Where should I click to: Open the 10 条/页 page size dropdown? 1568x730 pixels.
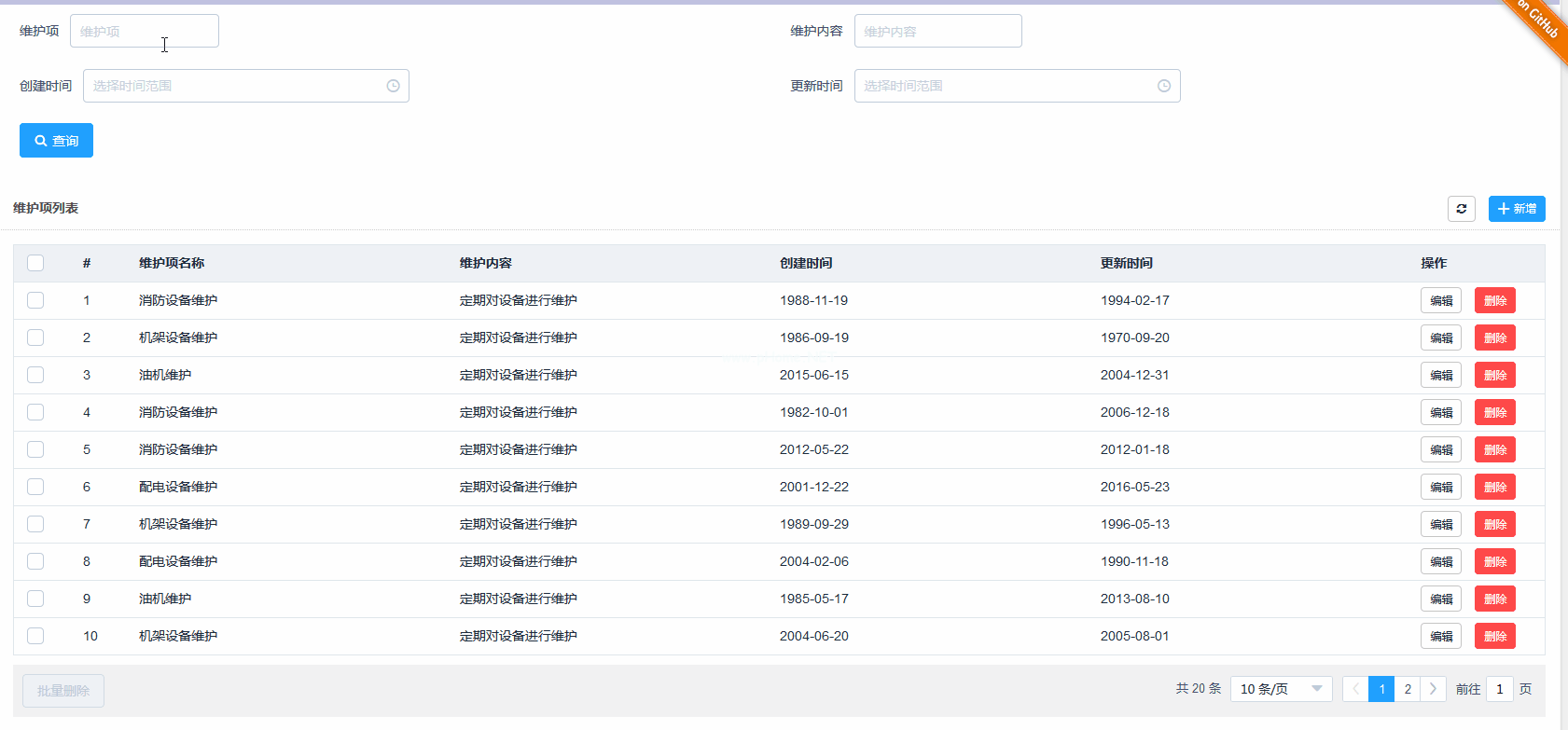pyautogui.click(x=1280, y=689)
